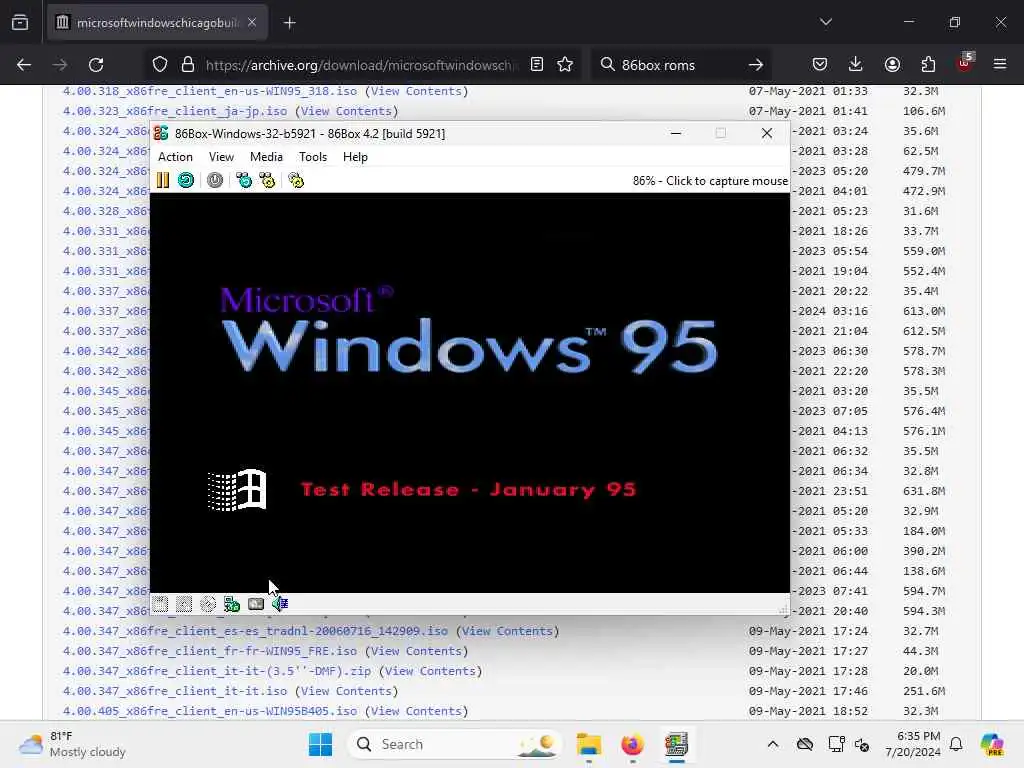Open the Windows Start menu
The image size is (1024, 768).
[320, 744]
